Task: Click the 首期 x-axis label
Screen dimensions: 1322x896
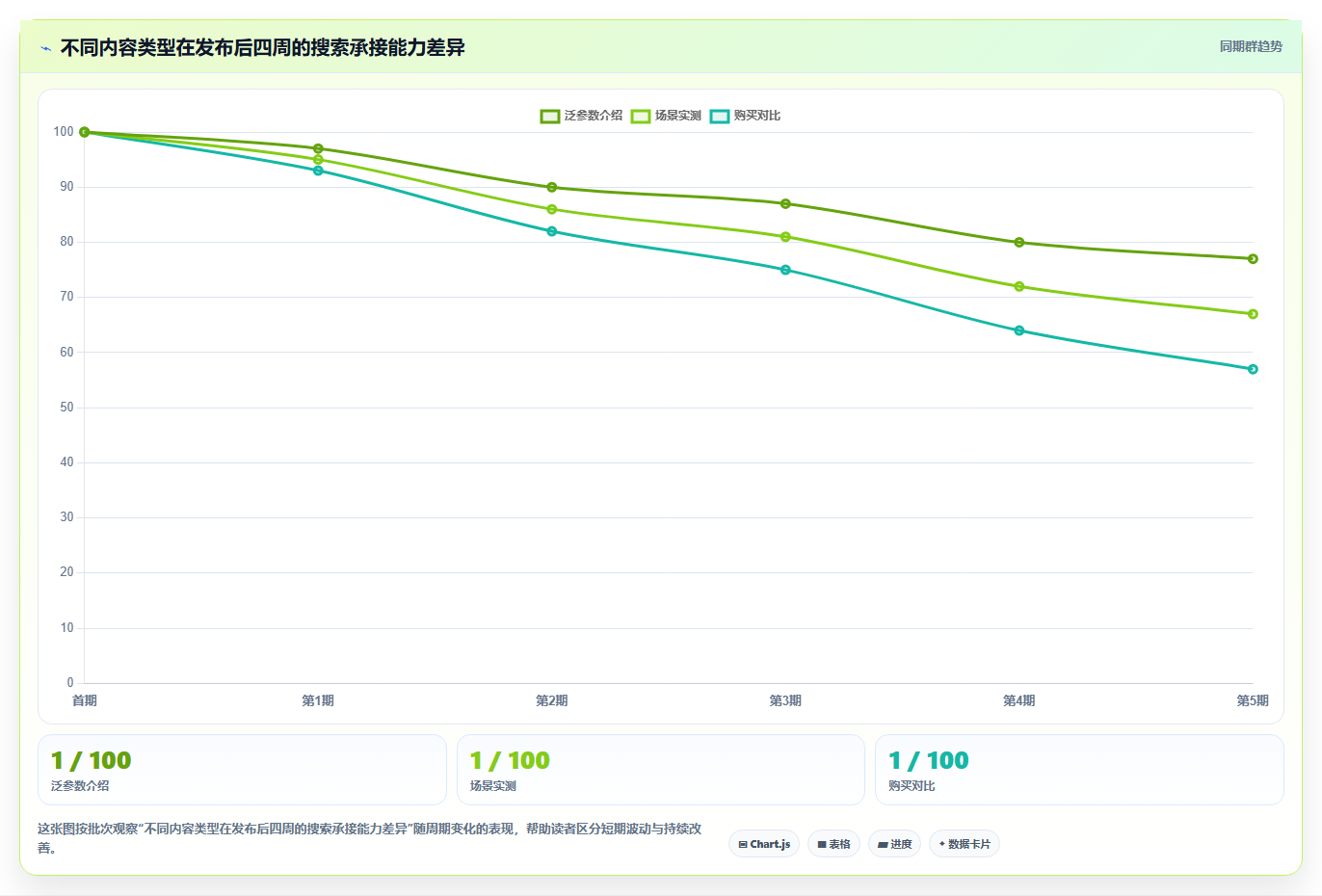Action: click(85, 700)
